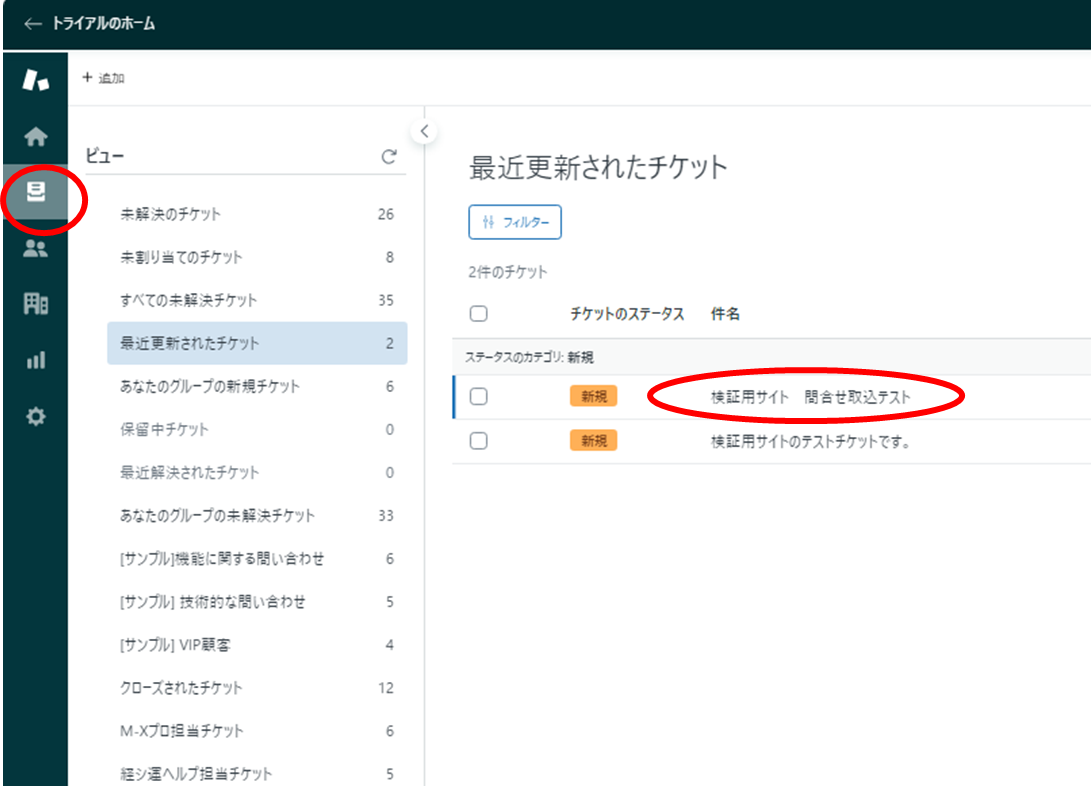
Task: Click the + 追加 add tab
Action: [x=103, y=78]
